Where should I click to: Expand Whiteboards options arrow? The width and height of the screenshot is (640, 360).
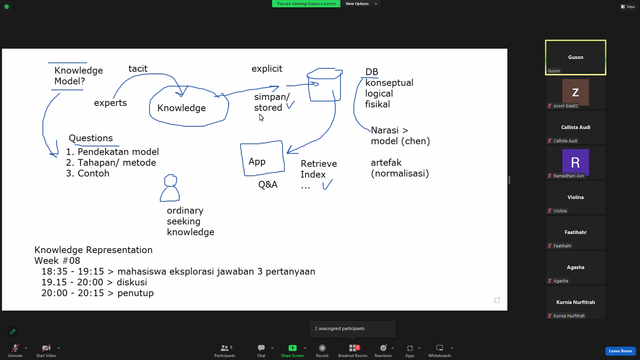tap(452, 348)
